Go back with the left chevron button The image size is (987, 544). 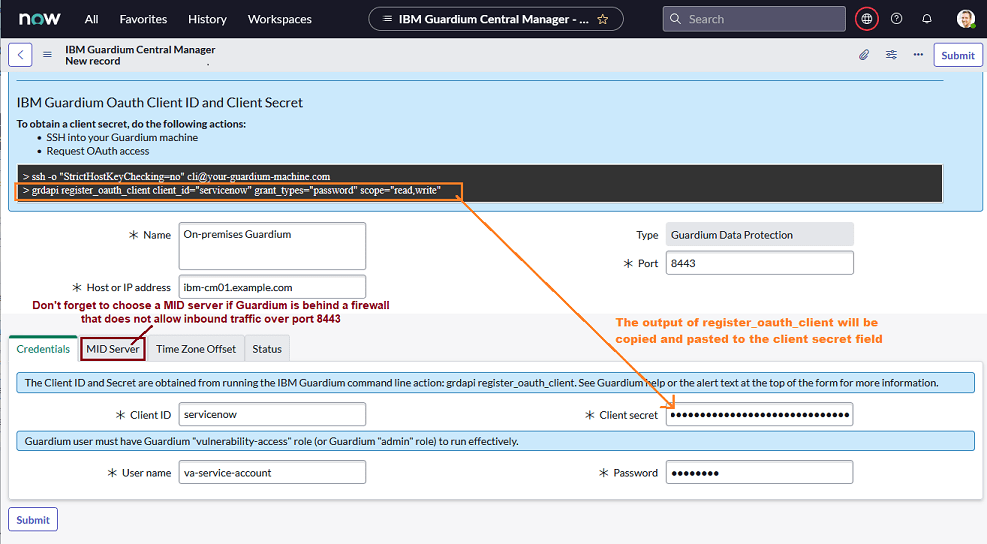(x=20, y=55)
